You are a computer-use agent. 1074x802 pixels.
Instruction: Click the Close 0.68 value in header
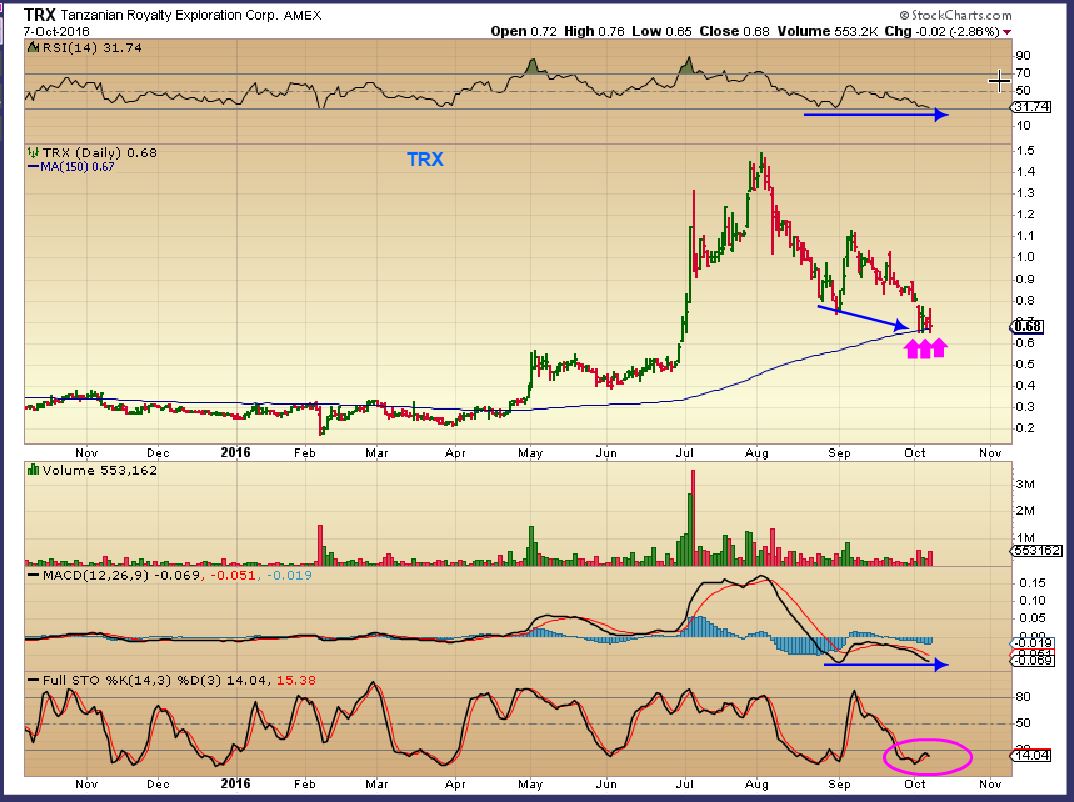coord(734,32)
